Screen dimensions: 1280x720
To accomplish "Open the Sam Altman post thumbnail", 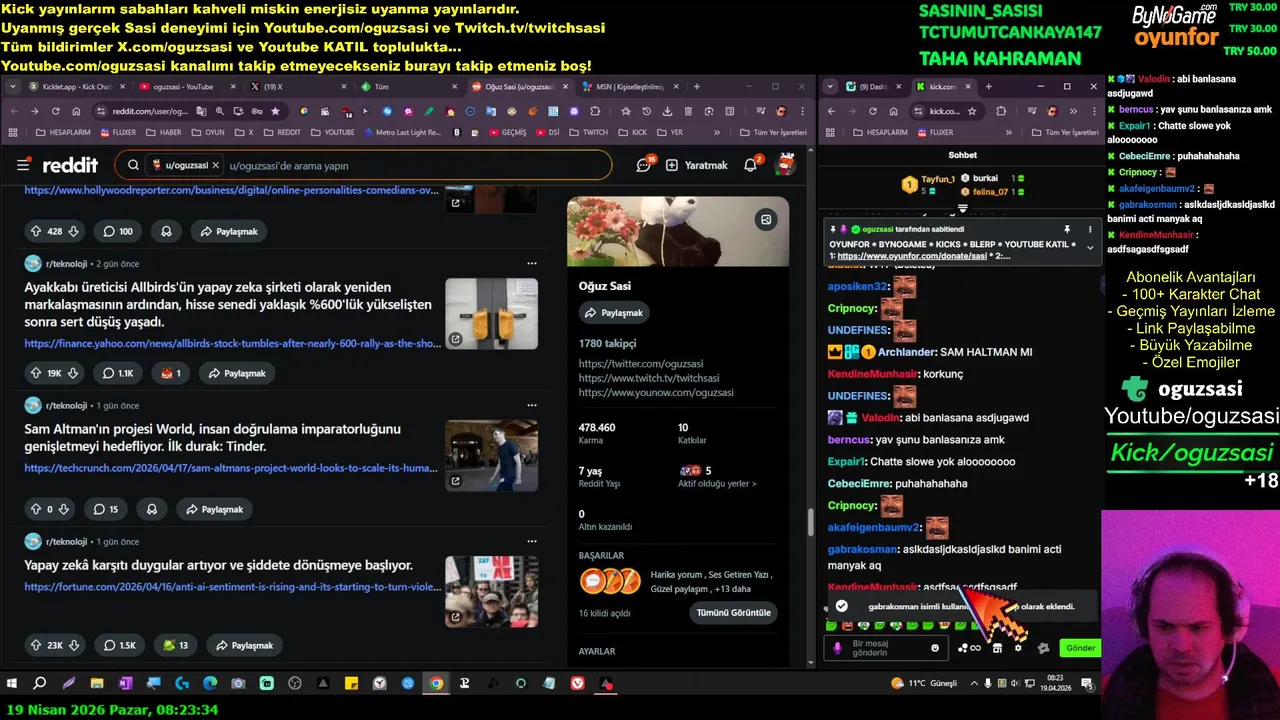I will coord(491,455).
